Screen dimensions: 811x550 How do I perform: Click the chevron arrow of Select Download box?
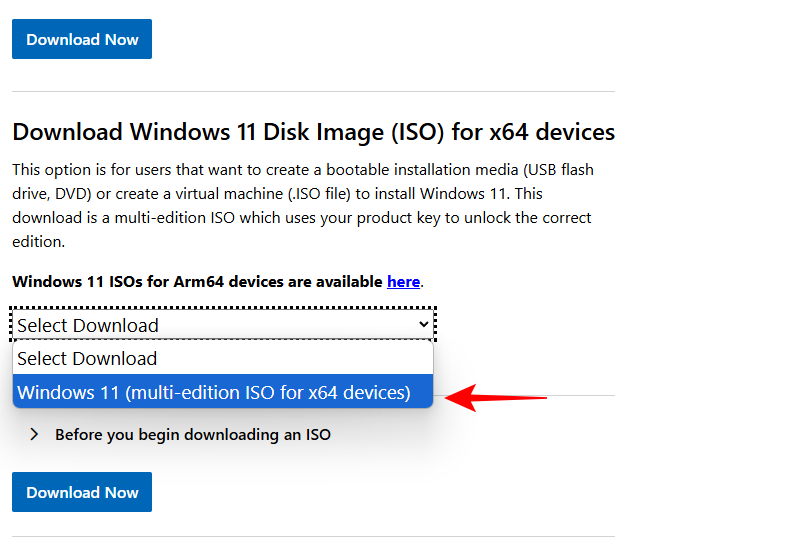(424, 325)
